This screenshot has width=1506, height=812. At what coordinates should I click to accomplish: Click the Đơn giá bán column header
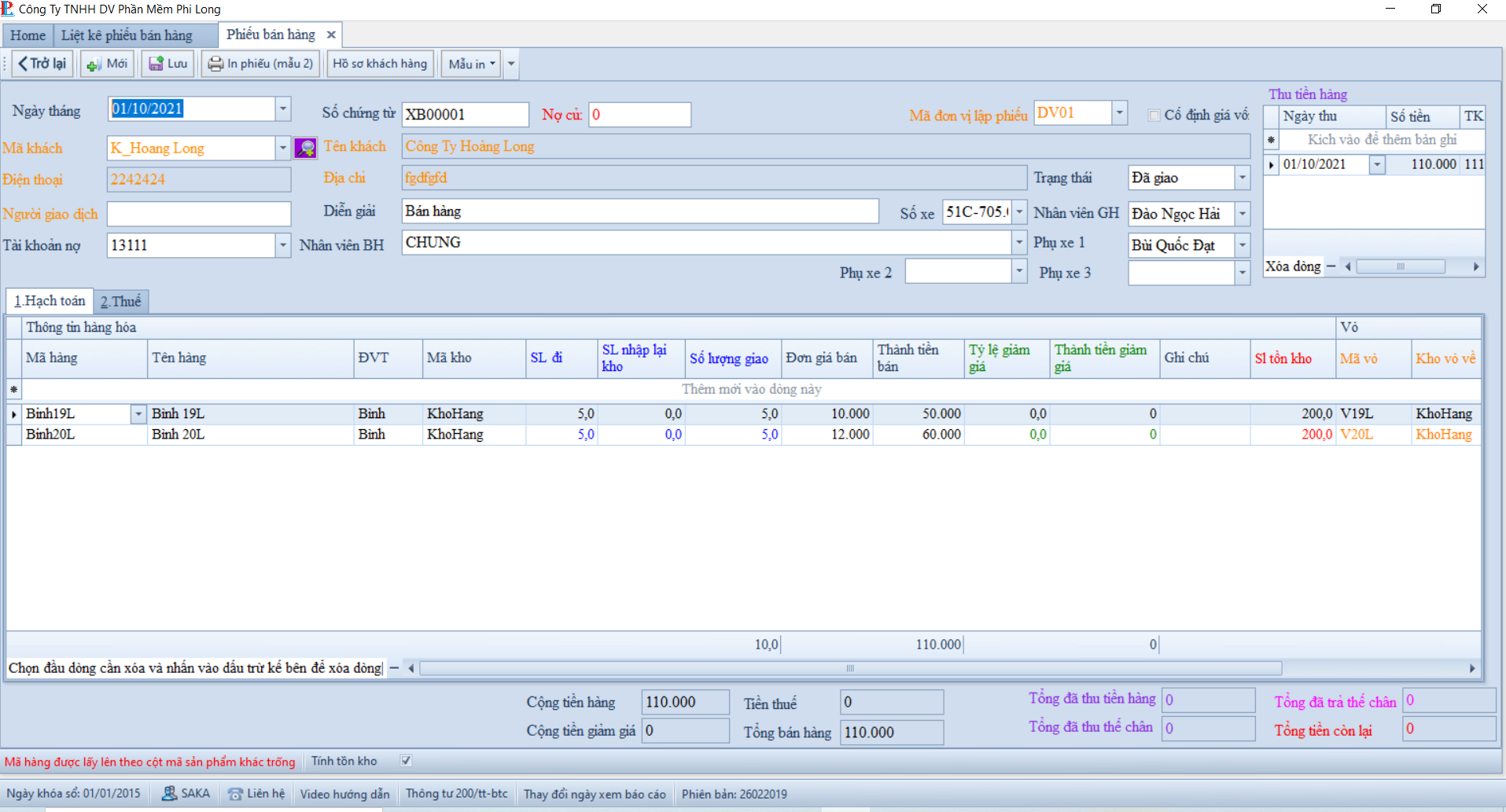click(x=827, y=358)
